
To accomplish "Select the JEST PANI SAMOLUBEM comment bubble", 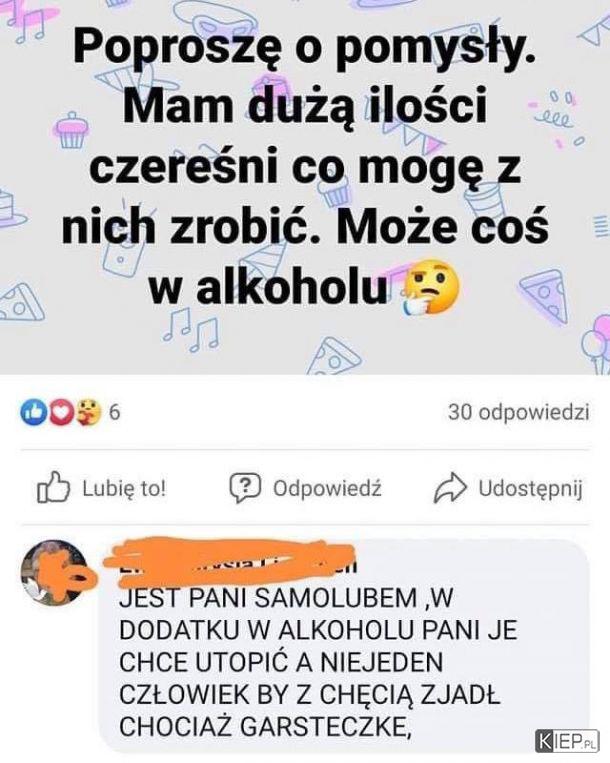I will (x=344, y=645).
